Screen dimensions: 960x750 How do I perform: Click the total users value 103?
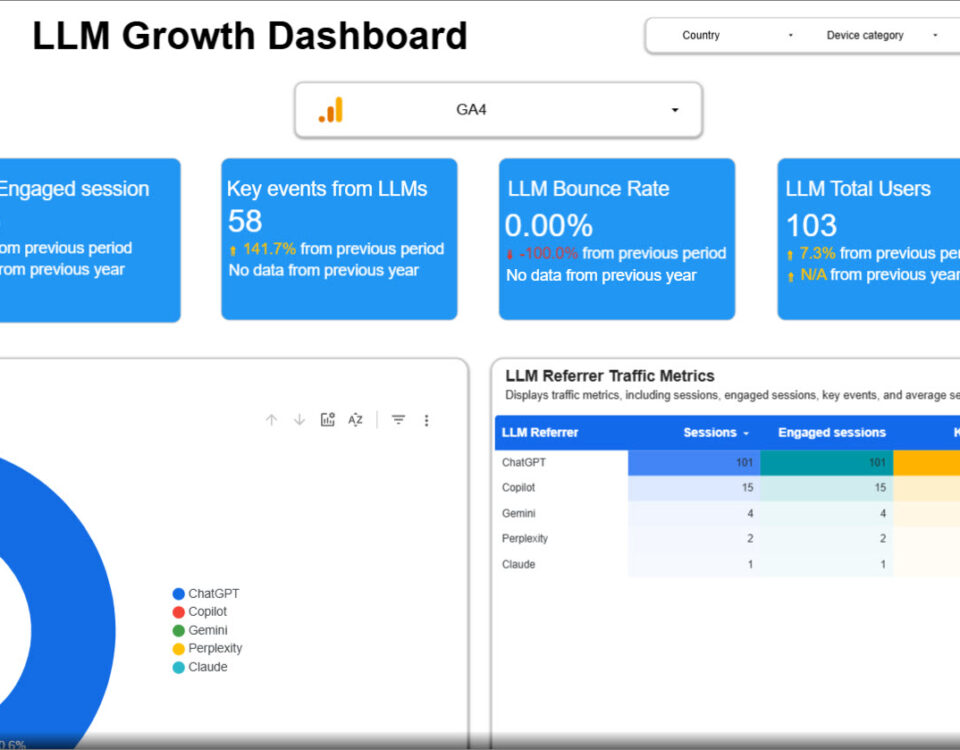tap(811, 225)
